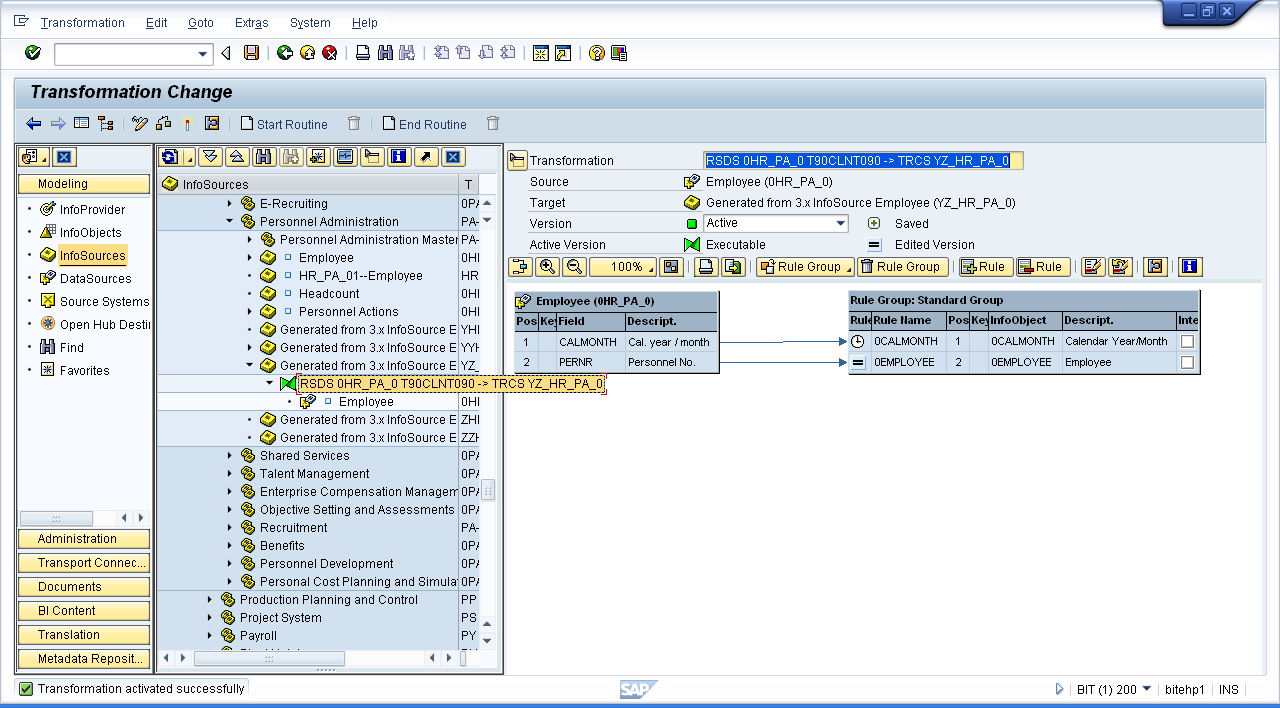1280x708 pixels.
Task: Click the green Back arrow icon
Action: (x=285, y=53)
